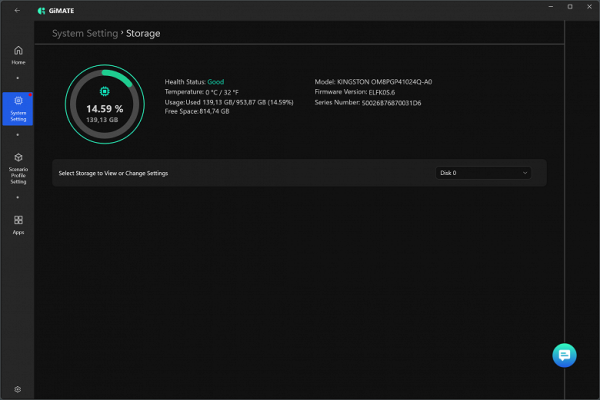The width and height of the screenshot is (600, 400).
Task: Click the System Setting breadcrumb link
Action: pos(84,33)
